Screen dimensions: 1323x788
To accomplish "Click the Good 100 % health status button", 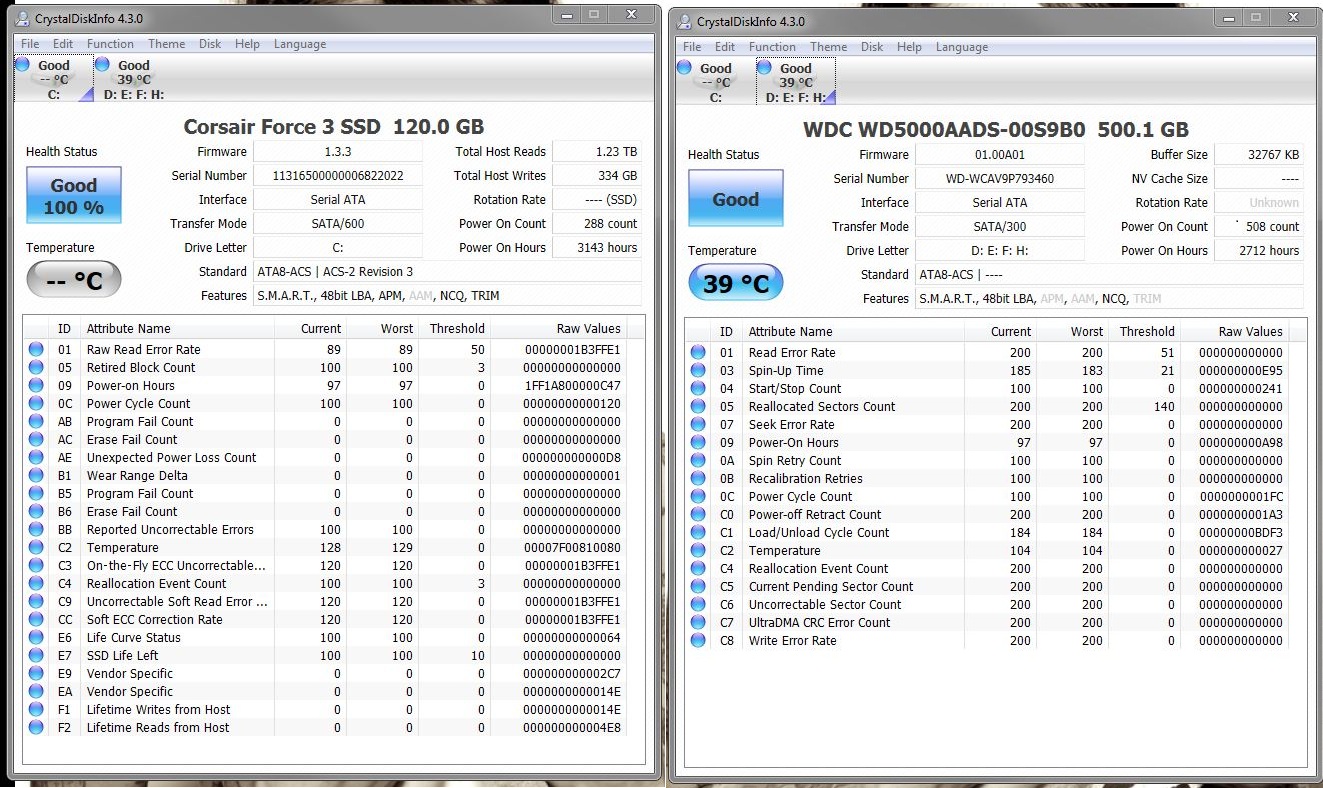I will pos(74,196).
